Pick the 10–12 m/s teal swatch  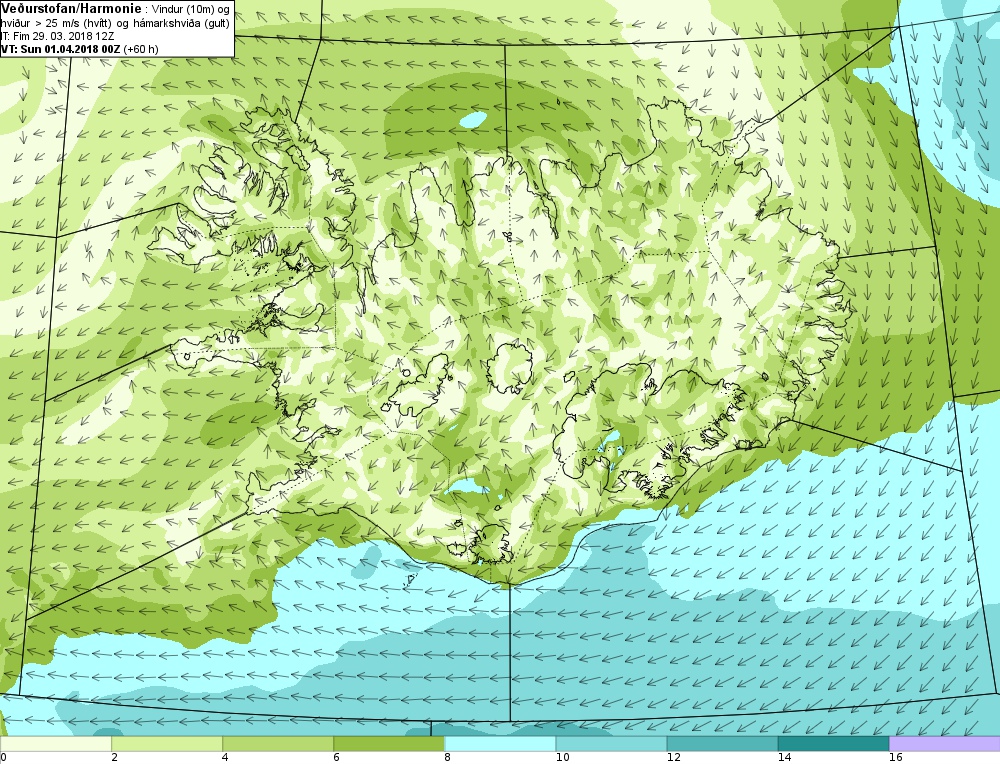point(611,744)
